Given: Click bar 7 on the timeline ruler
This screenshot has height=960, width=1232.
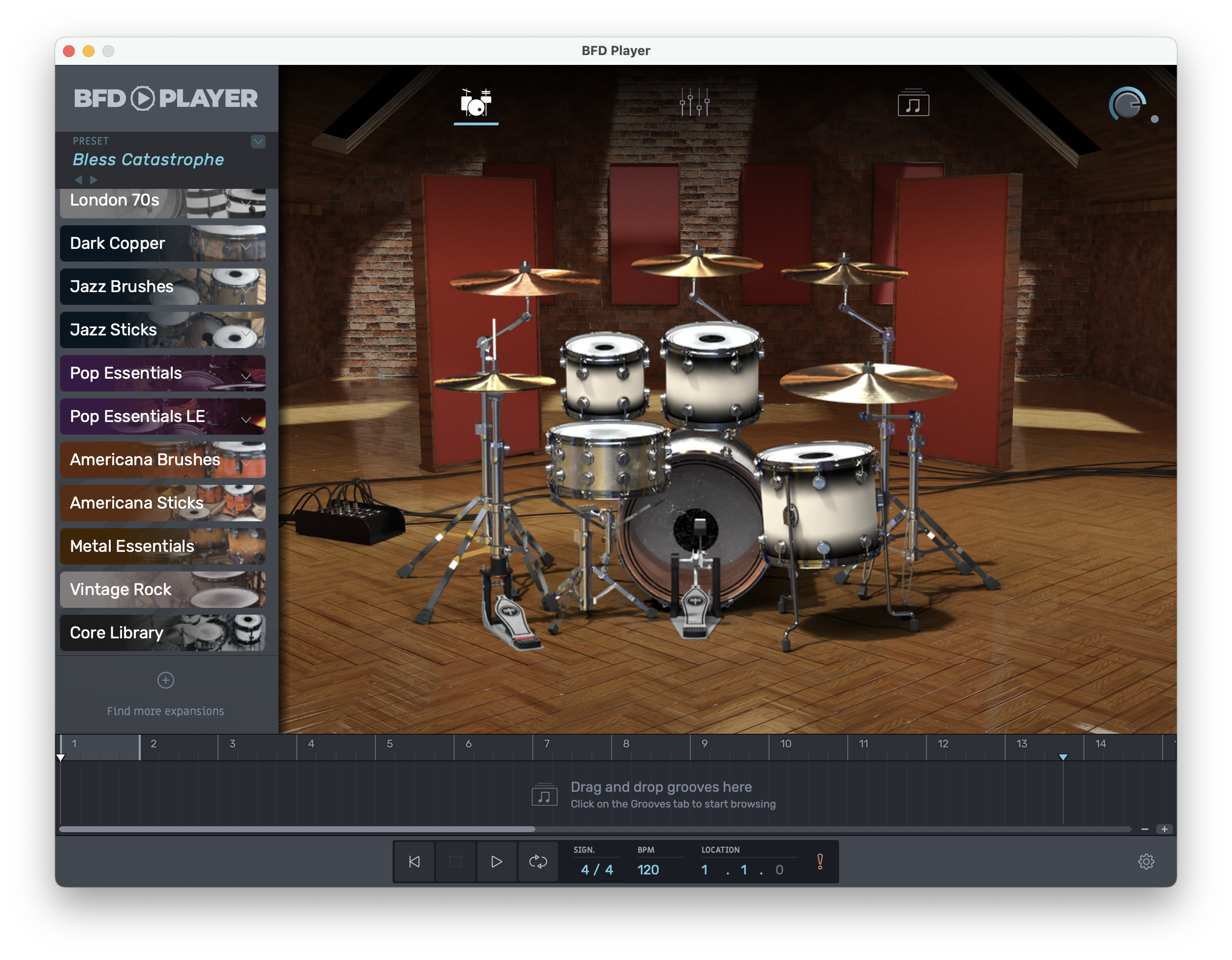Looking at the screenshot, I should coord(547,744).
